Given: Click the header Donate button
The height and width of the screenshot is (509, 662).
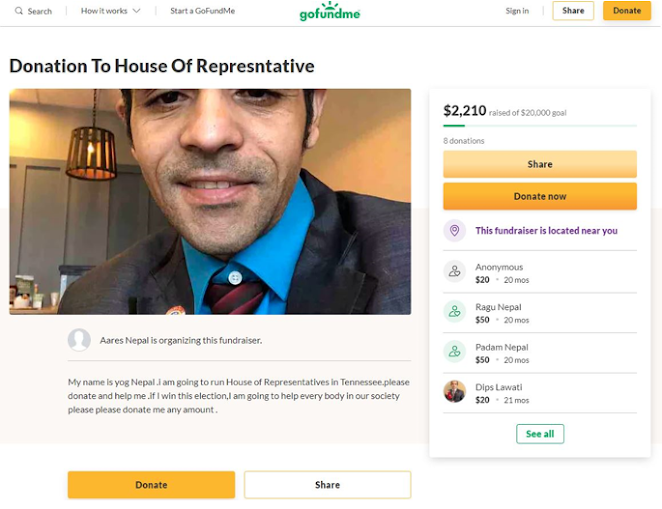Looking at the screenshot, I should pyautogui.click(x=627, y=11).
